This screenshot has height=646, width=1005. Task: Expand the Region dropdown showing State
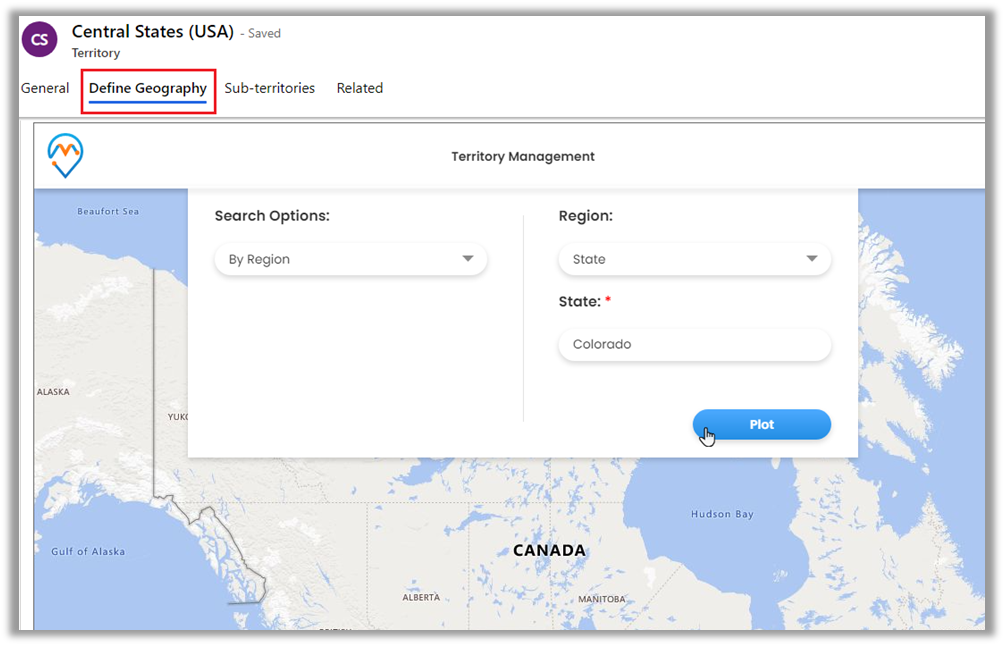click(694, 259)
